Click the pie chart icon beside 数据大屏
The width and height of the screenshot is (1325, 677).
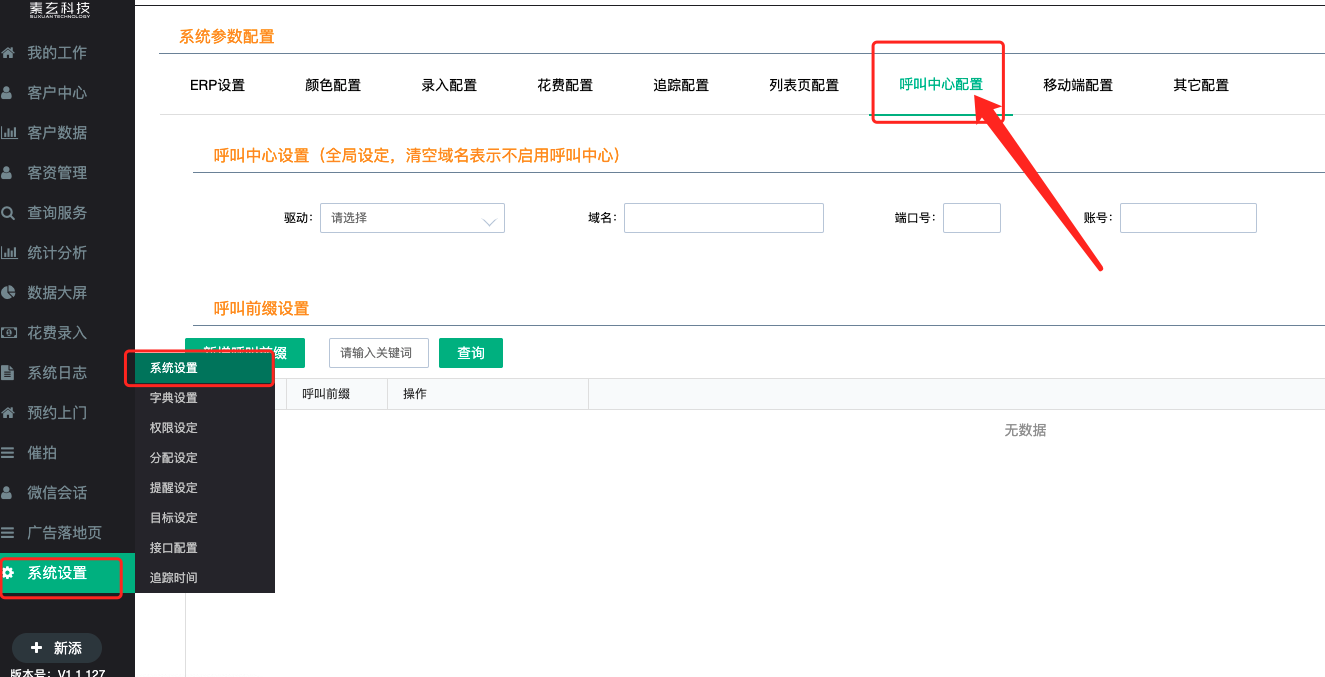click(8, 293)
